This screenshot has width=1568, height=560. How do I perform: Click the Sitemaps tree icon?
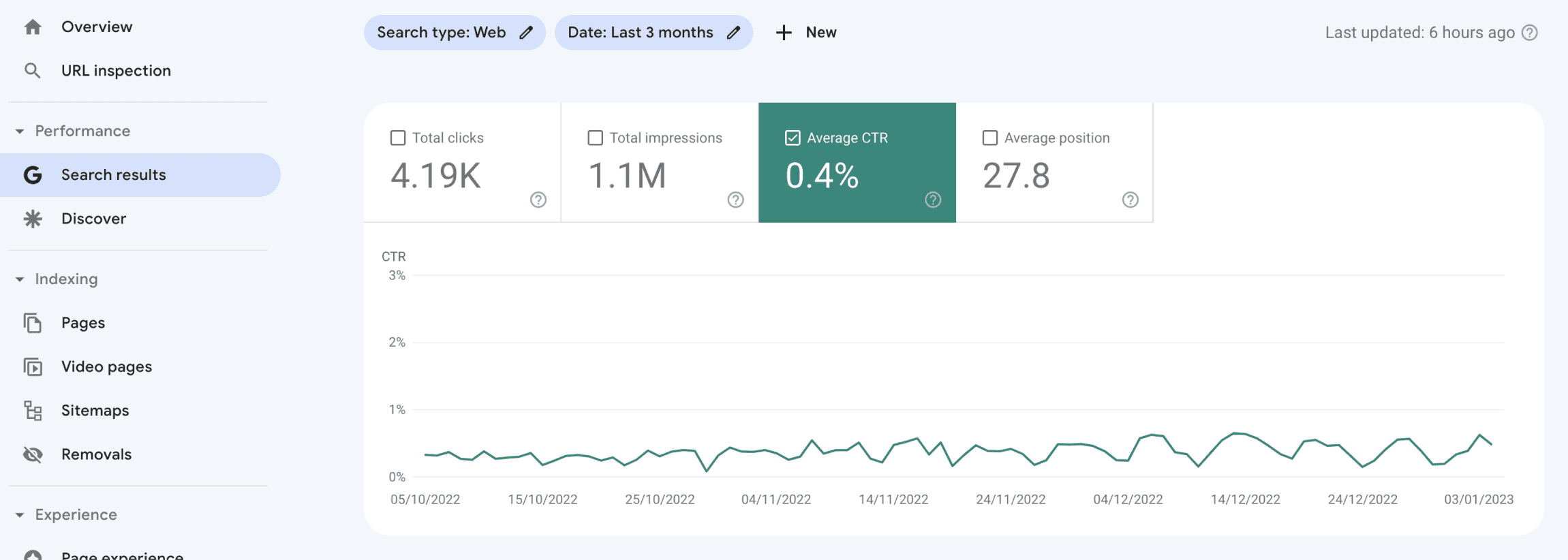pyautogui.click(x=33, y=411)
